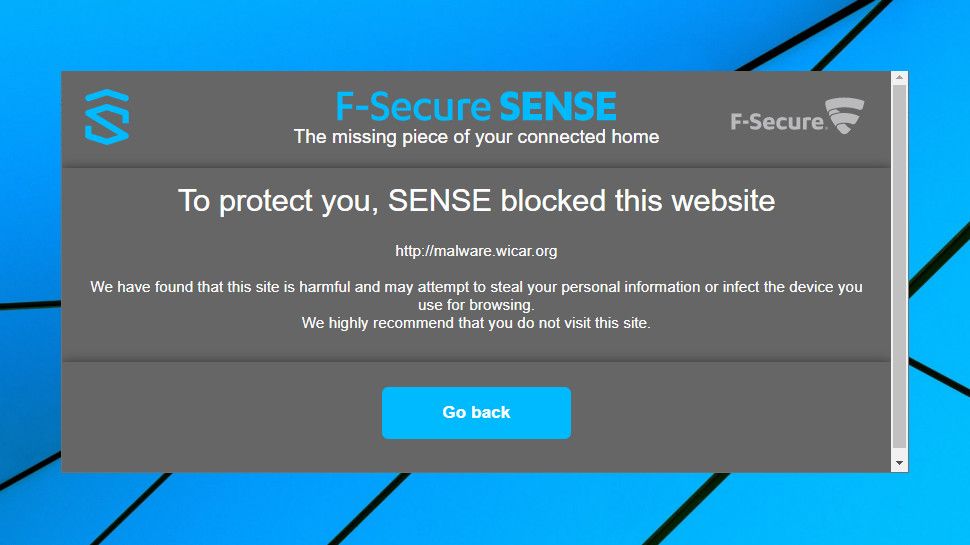970x545 pixels.
Task: Click the SENSE hexagon logo icon
Action: click(106, 117)
